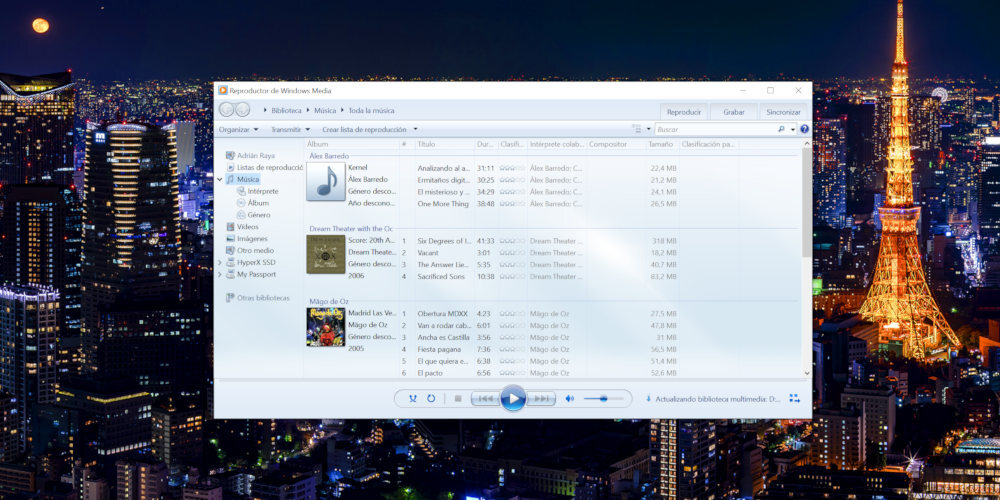
Task: Click the track list vertical scrollbar
Action: pyautogui.click(x=807, y=202)
